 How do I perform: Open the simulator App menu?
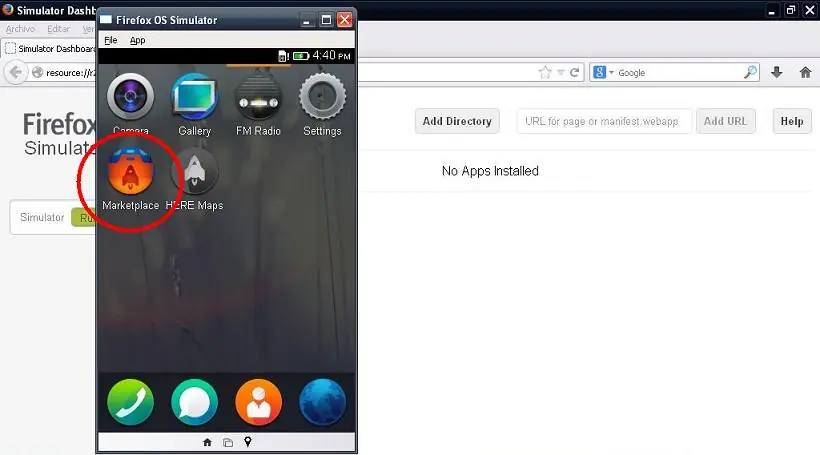tap(138, 40)
